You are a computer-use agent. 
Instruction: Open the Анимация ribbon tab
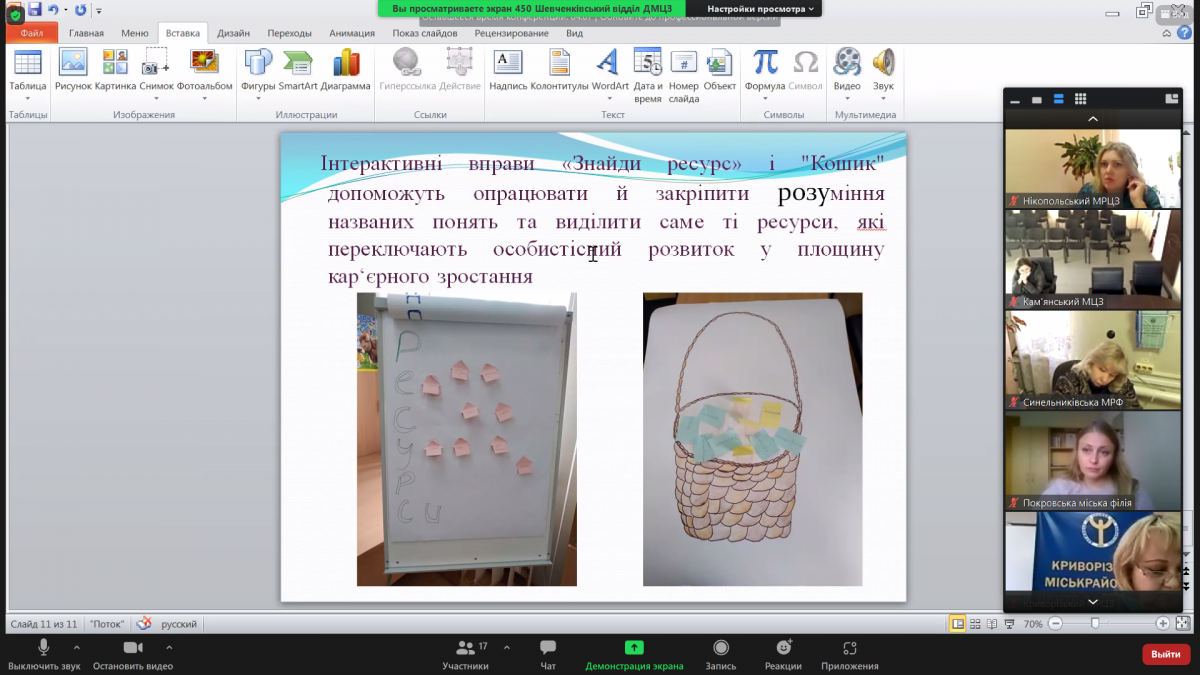[351, 33]
